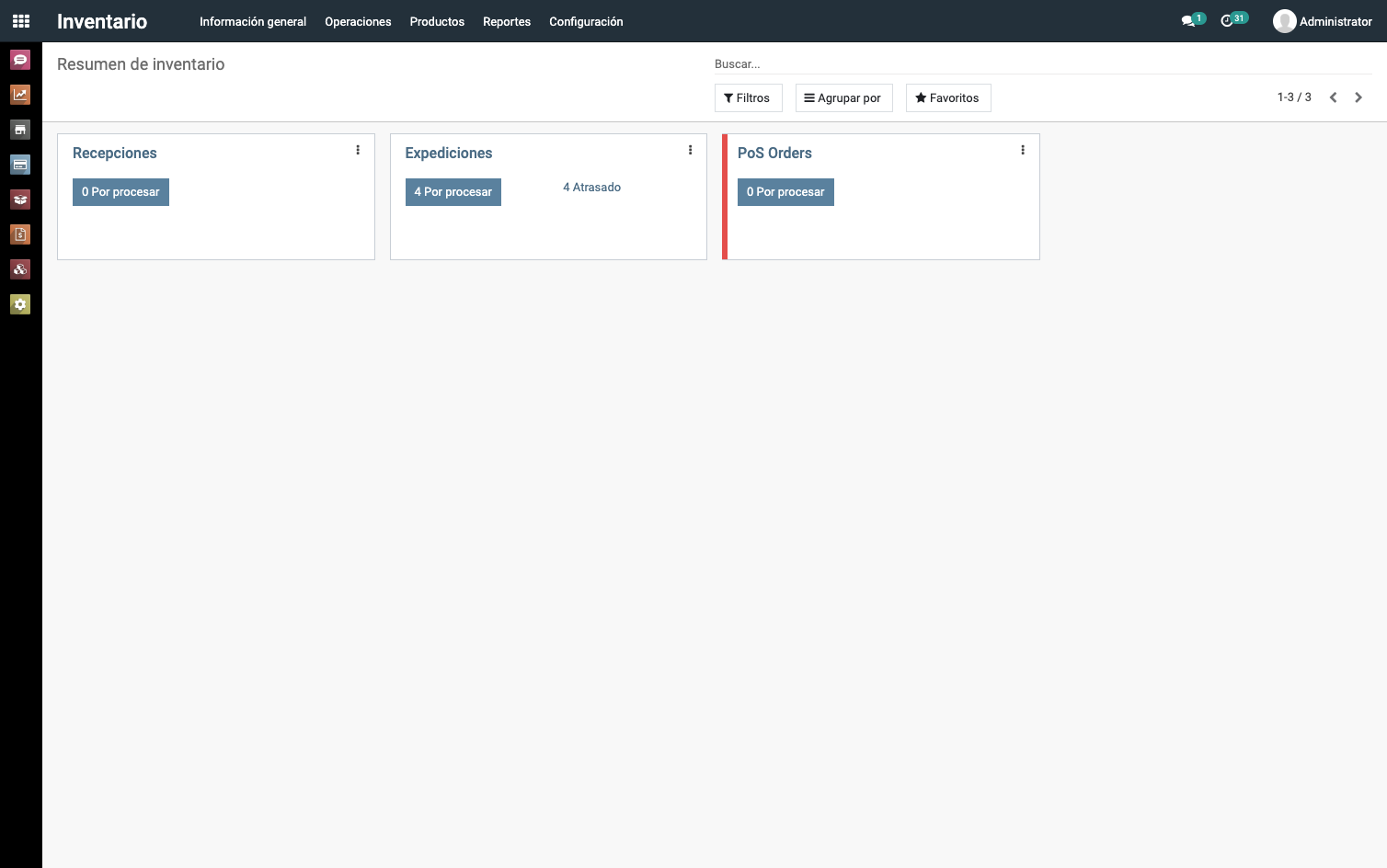Open the Discuss app in sidebar

click(x=20, y=60)
